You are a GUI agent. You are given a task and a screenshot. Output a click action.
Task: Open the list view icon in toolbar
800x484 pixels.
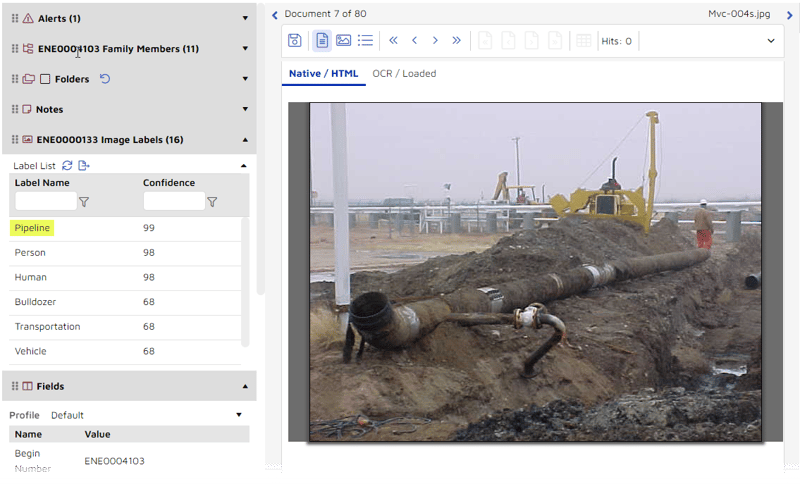(x=365, y=40)
